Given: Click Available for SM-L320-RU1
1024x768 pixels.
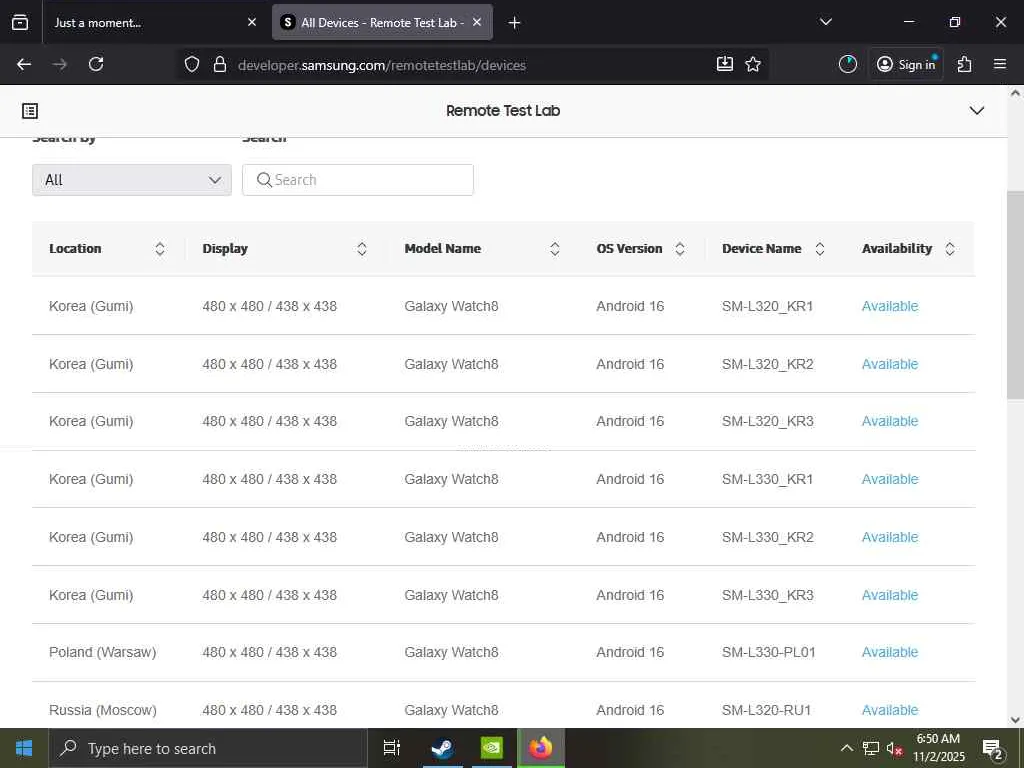Looking at the screenshot, I should point(889,711).
